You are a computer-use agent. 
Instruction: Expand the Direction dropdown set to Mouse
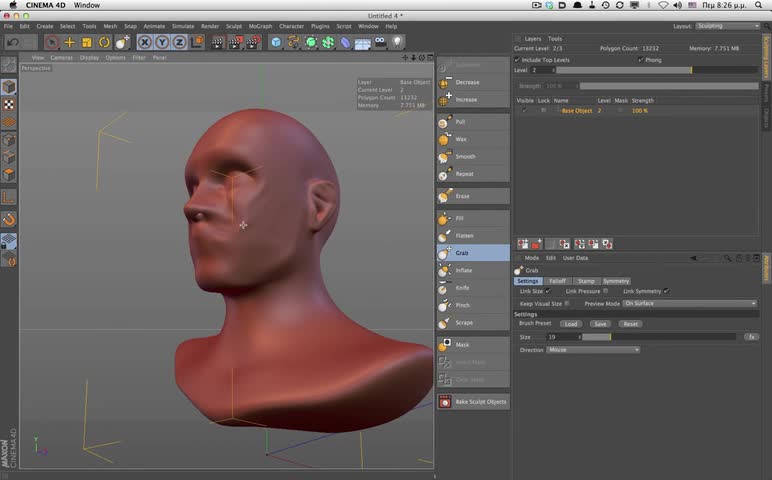coord(593,350)
